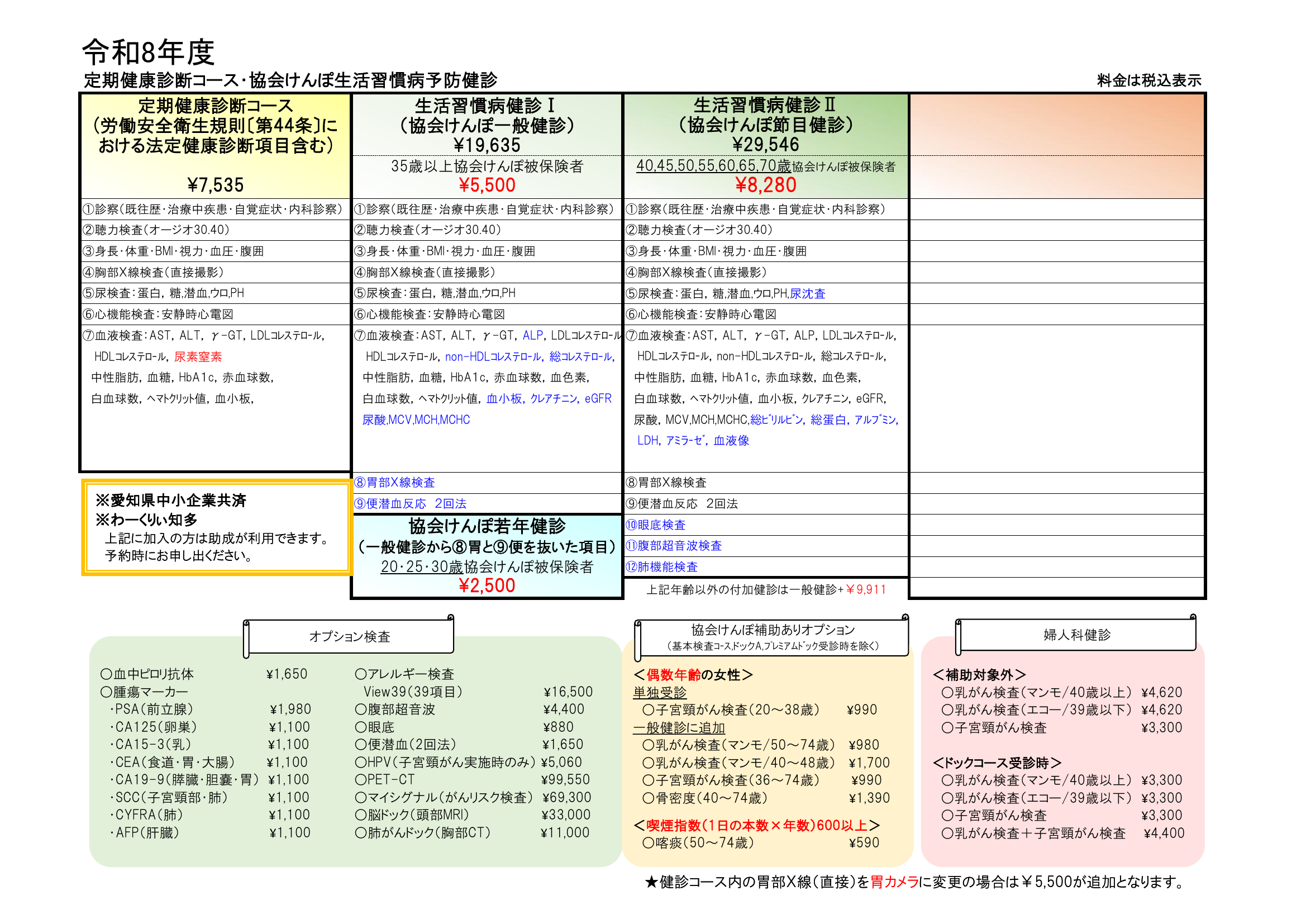
Task: Click 偶数年齢の女性 heading
Action: tap(693, 675)
